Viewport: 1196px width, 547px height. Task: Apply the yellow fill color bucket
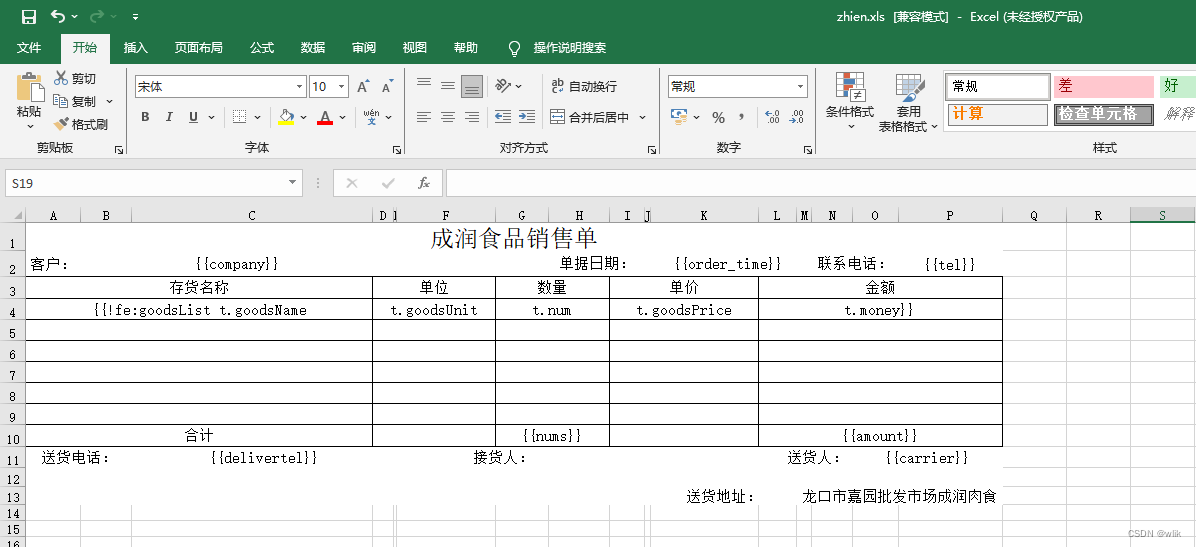pos(286,117)
